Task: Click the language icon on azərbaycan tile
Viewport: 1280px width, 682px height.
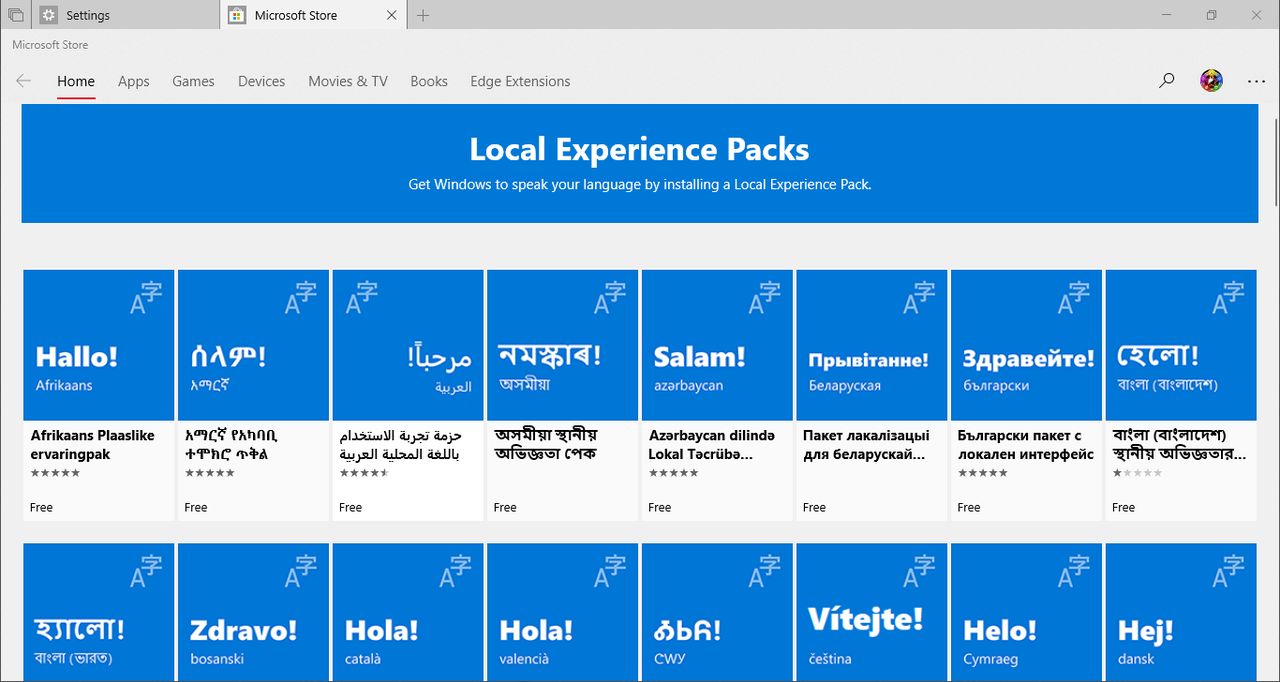Action: [763, 297]
